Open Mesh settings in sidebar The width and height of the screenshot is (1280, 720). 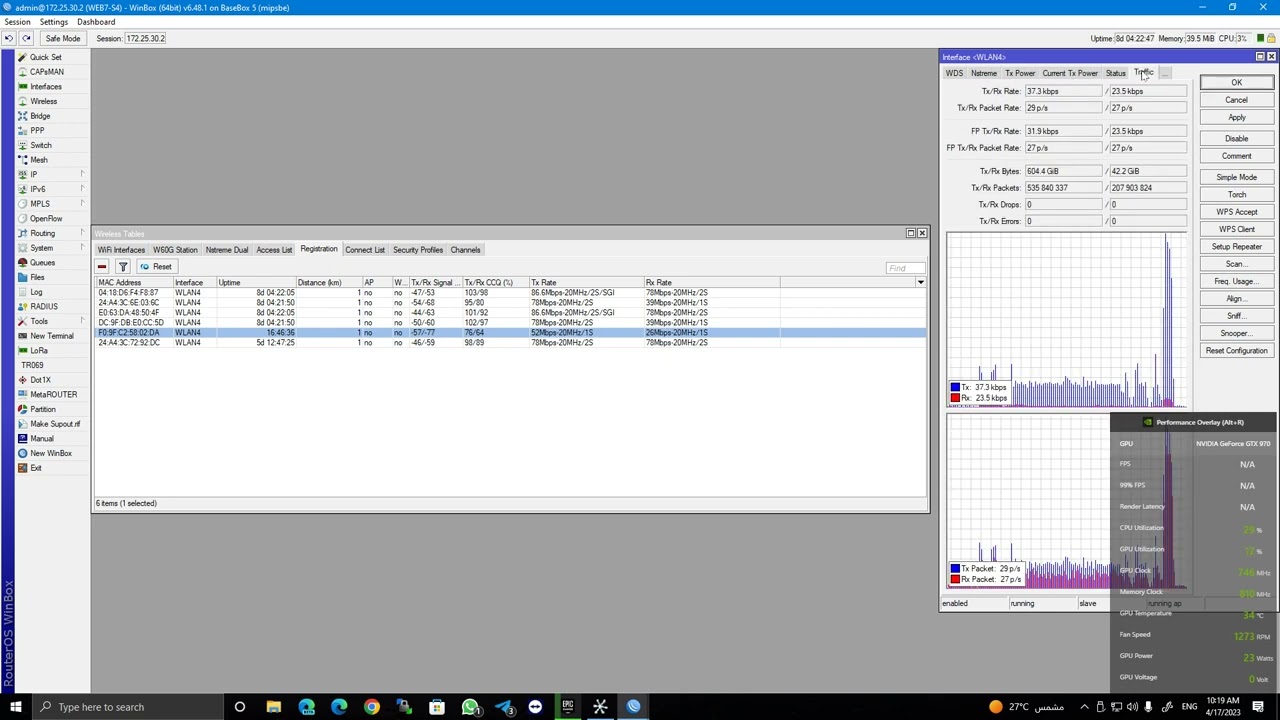tap(38, 160)
